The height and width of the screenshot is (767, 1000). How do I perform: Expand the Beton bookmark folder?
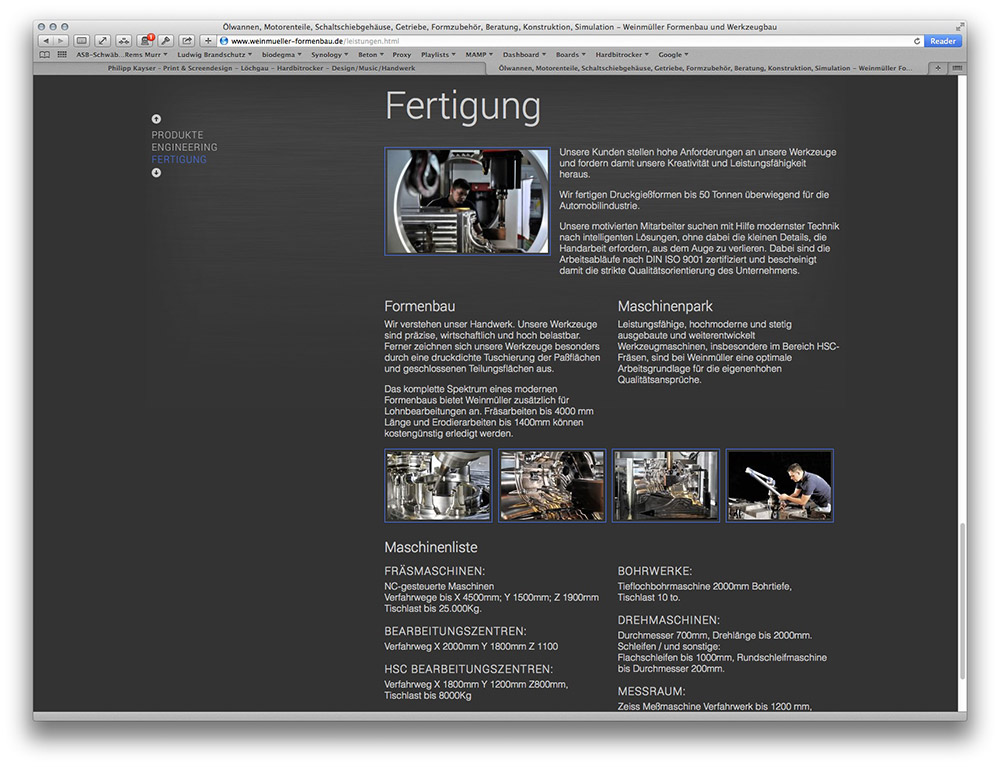[371, 55]
